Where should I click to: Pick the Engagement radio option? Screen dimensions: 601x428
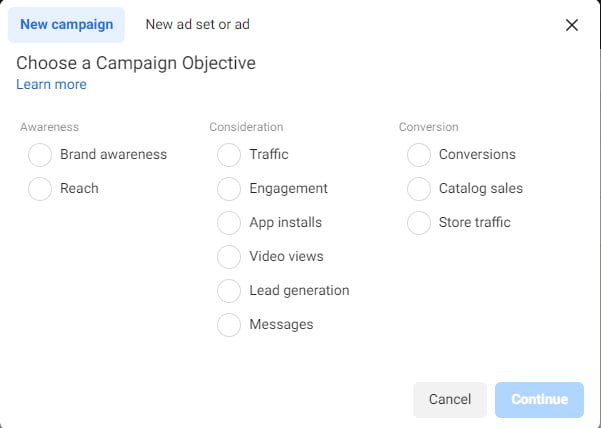coord(229,189)
